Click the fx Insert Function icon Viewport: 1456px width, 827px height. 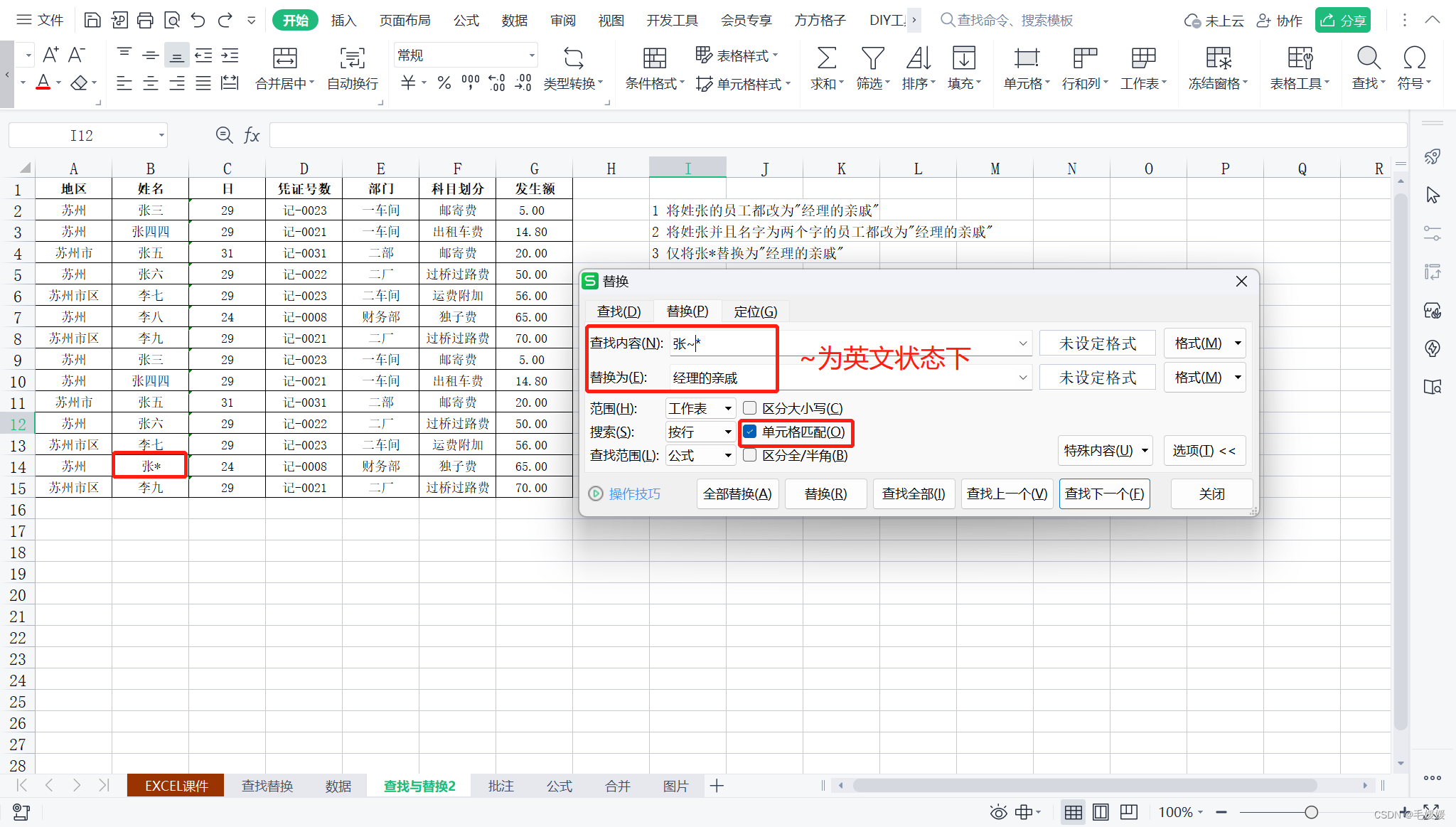point(252,135)
